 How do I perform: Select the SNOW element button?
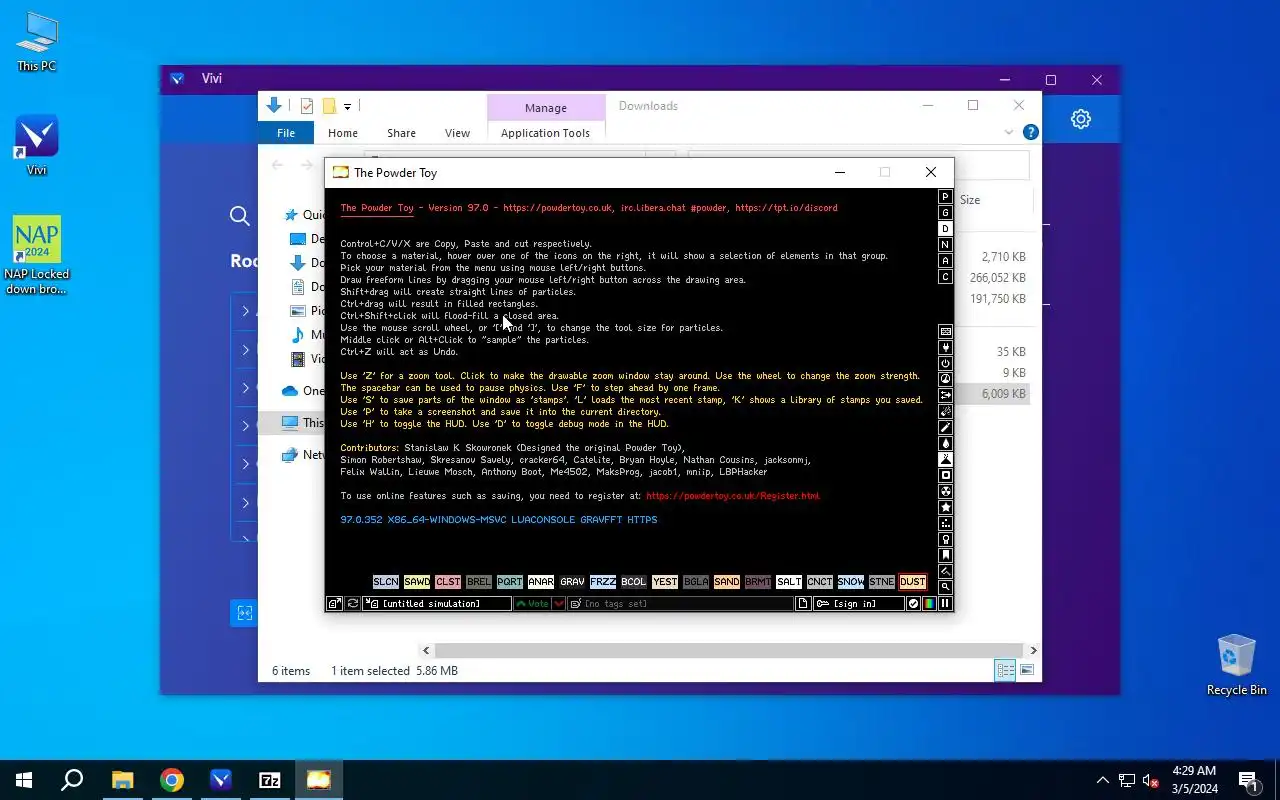tap(851, 582)
